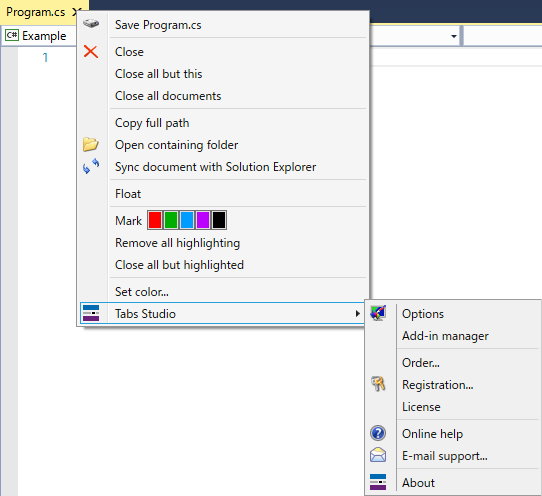The height and width of the screenshot is (496, 542).
Task: Select Save Program.cs menu entry
Action: pos(223,25)
